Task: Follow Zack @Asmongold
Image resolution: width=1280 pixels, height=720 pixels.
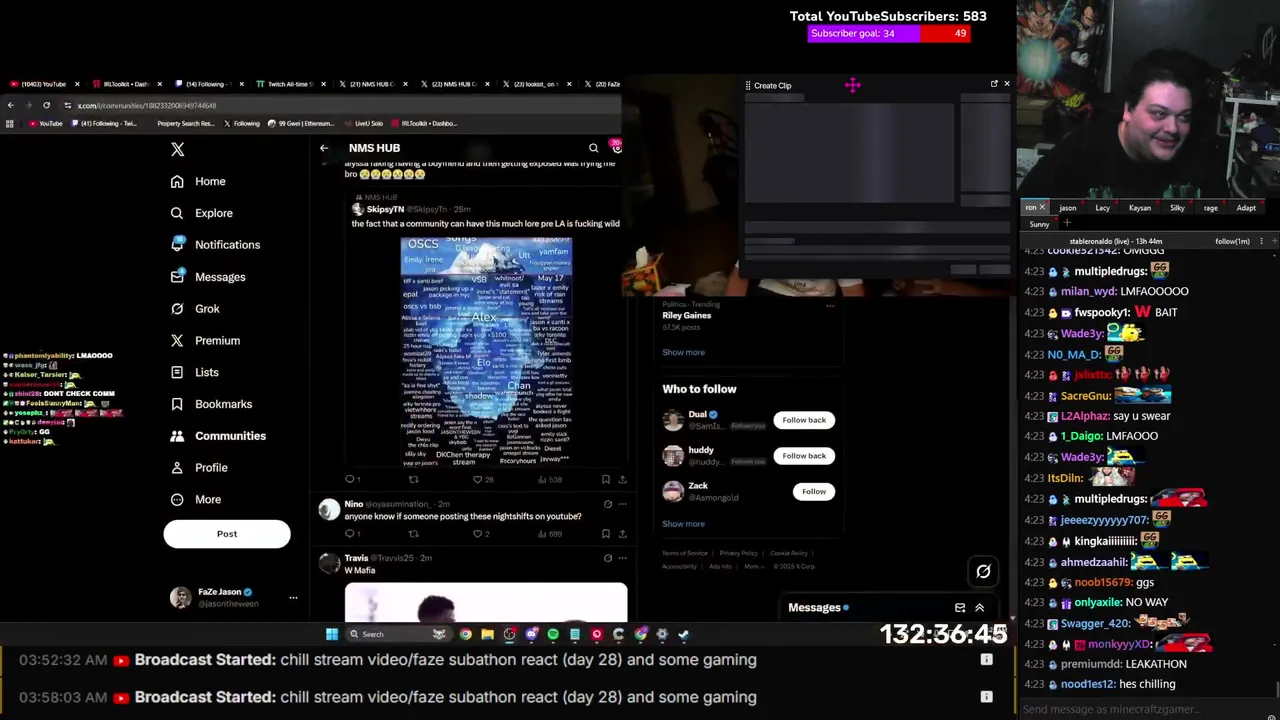Action: [x=814, y=492]
